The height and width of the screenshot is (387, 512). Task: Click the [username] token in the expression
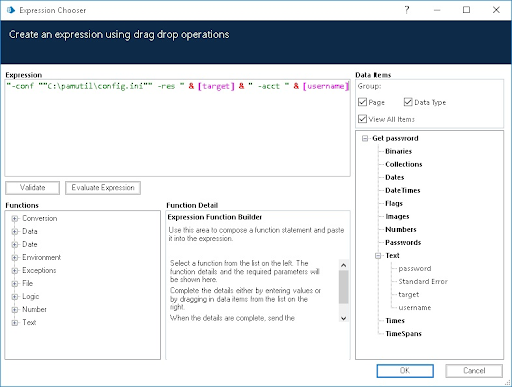pos(326,86)
